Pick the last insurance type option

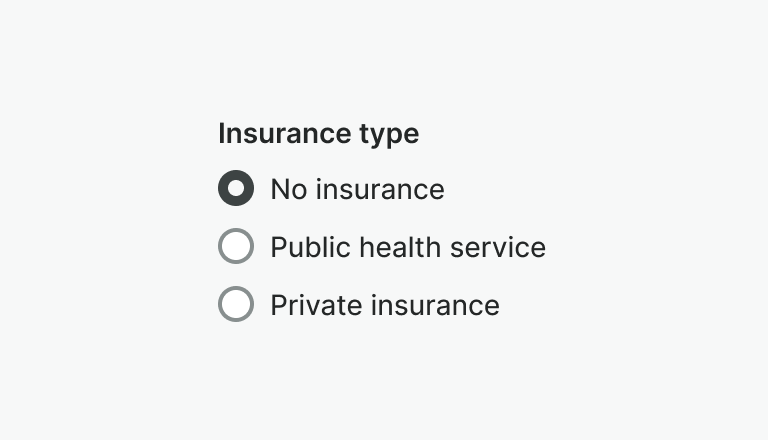236,305
